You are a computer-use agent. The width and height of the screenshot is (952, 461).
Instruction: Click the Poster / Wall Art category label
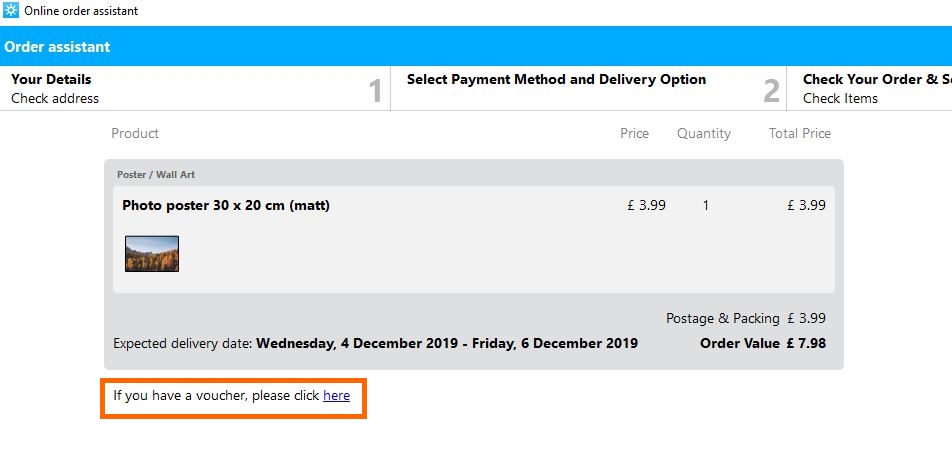point(156,175)
